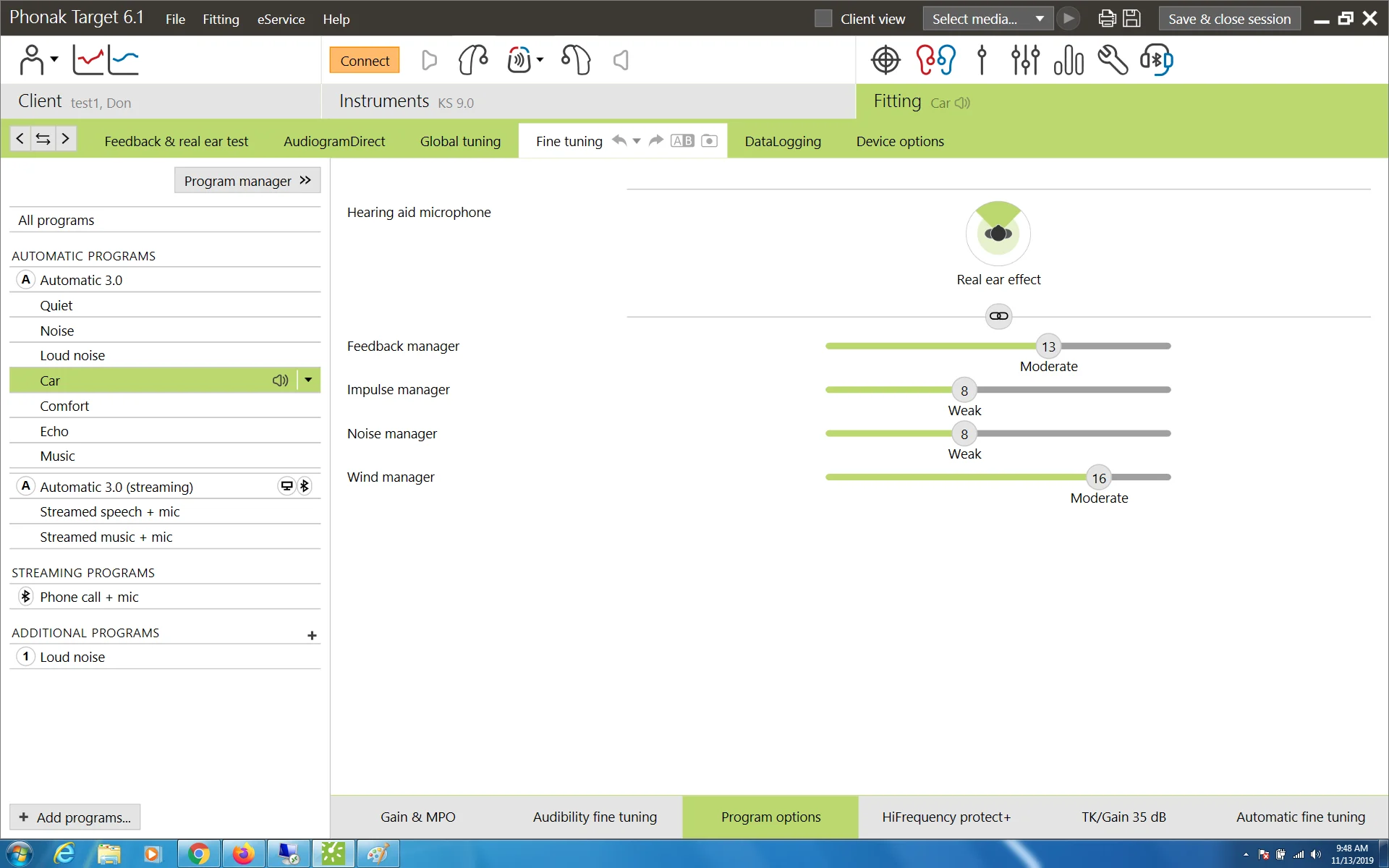Click Save & close session
Screen dimensions: 1389x868
coord(1229,19)
